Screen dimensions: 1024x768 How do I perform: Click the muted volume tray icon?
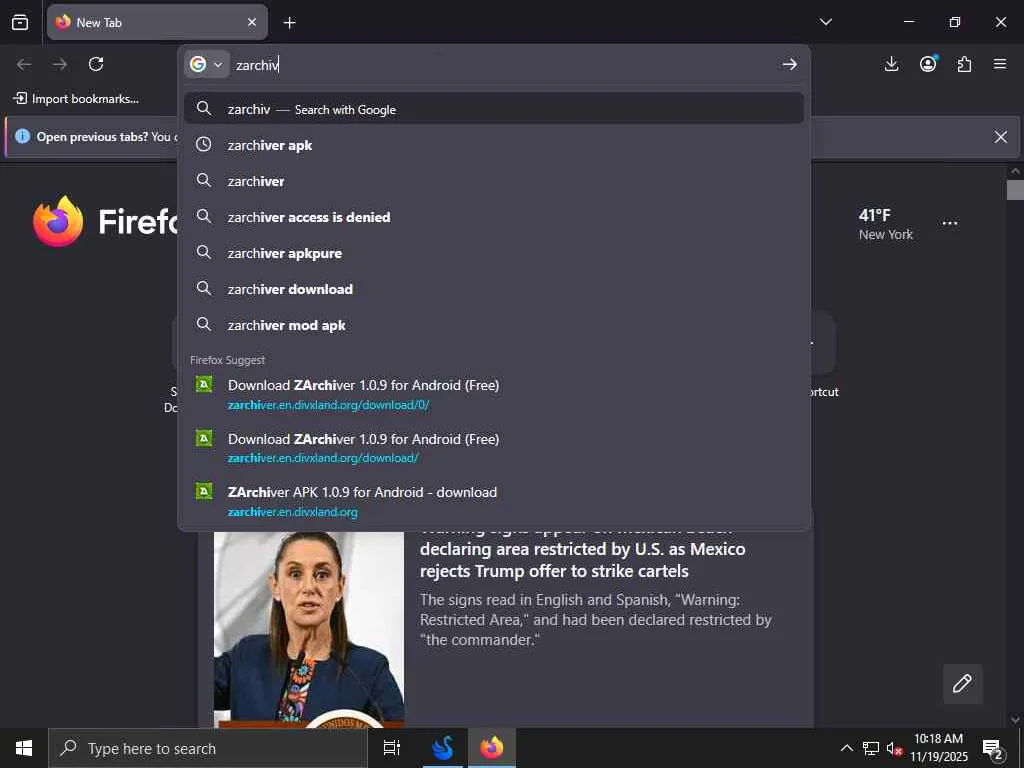[894, 748]
